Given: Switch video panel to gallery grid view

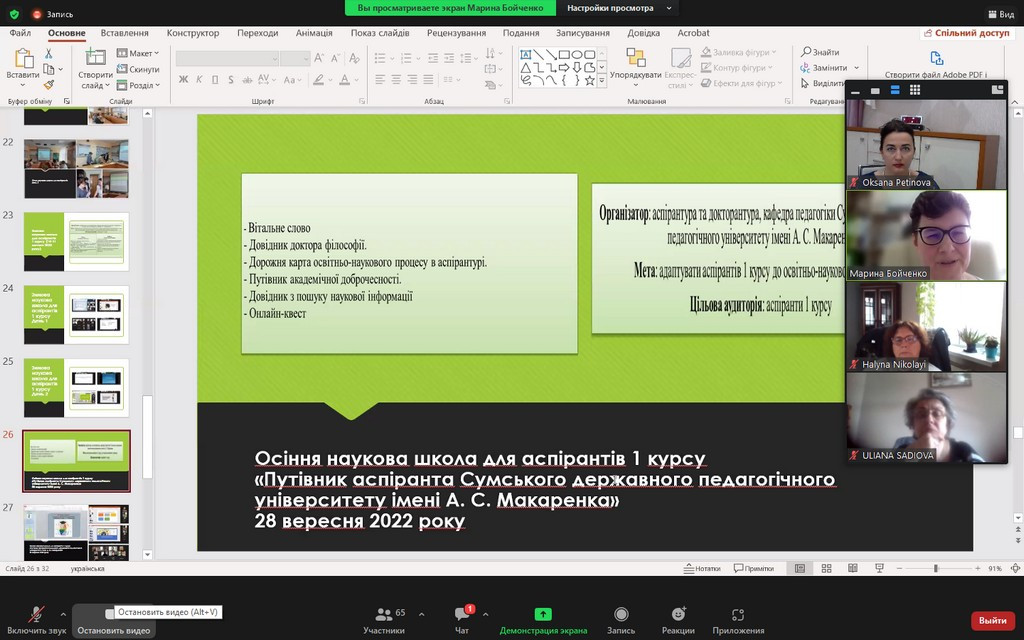Looking at the screenshot, I should click(x=914, y=90).
